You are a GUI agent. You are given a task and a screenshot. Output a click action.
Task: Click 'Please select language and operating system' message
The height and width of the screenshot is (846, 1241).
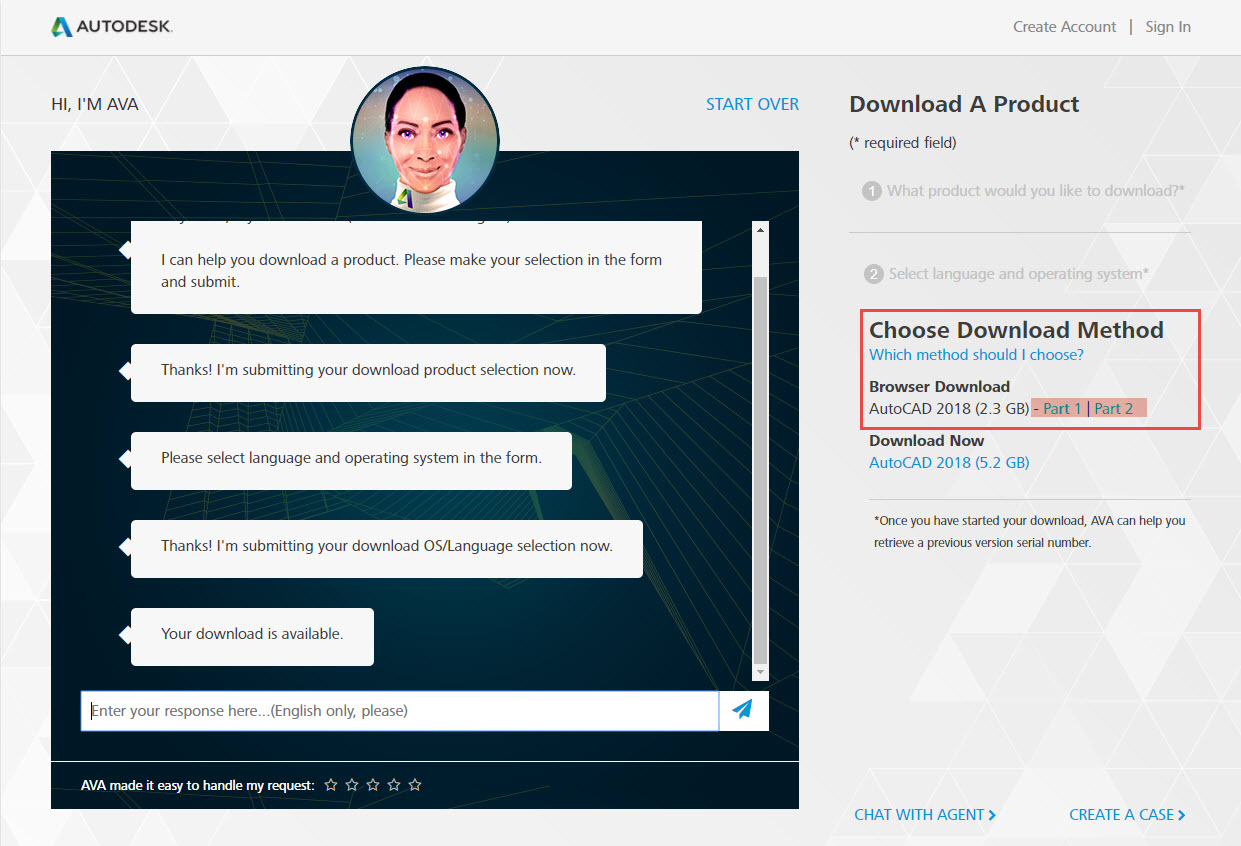click(x=351, y=459)
